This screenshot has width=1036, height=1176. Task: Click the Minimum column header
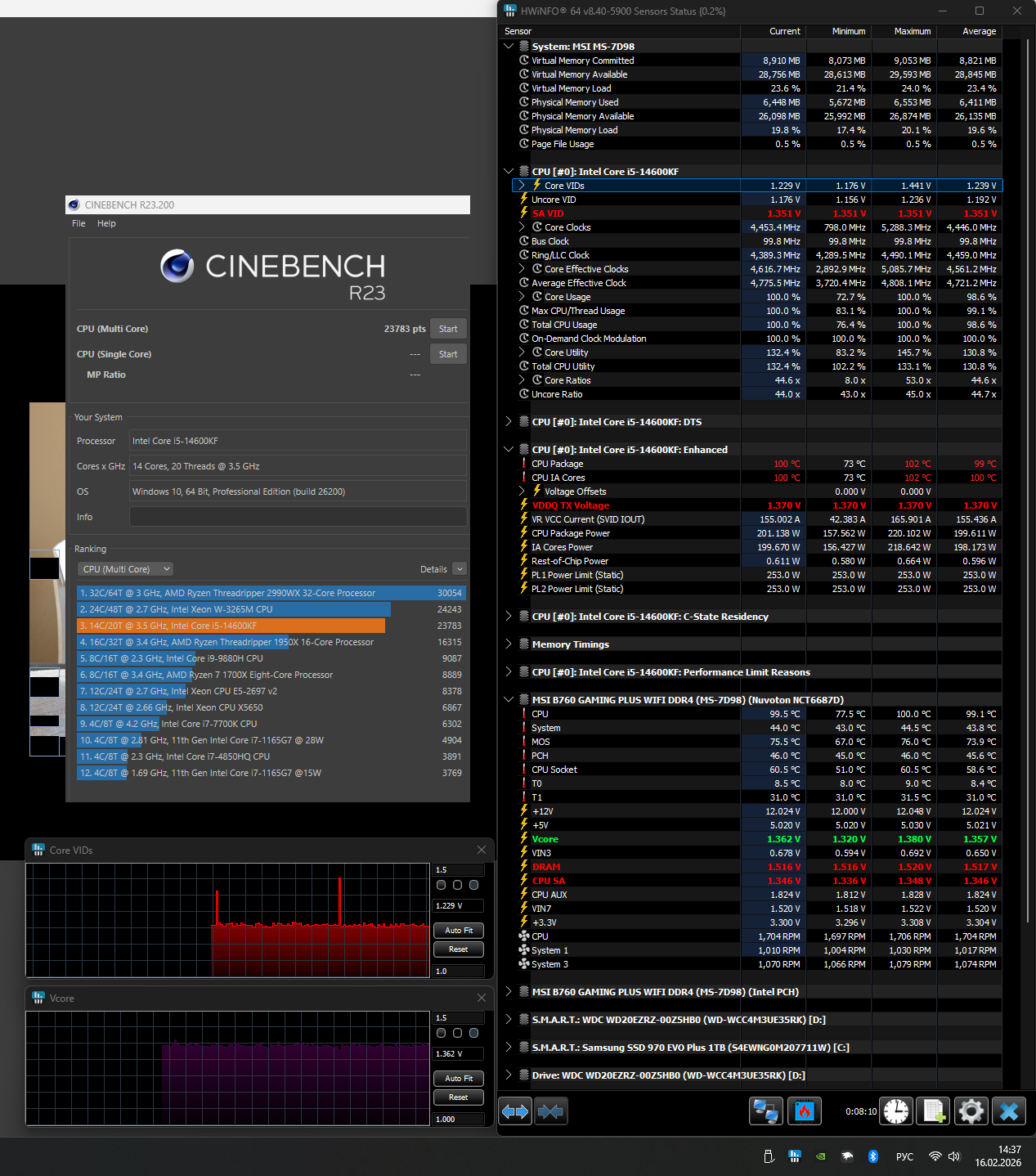(839, 31)
